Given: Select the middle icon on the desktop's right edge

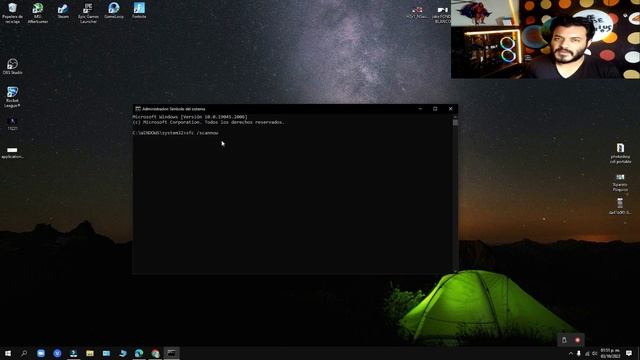Looking at the screenshot, I should [x=620, y=182].
